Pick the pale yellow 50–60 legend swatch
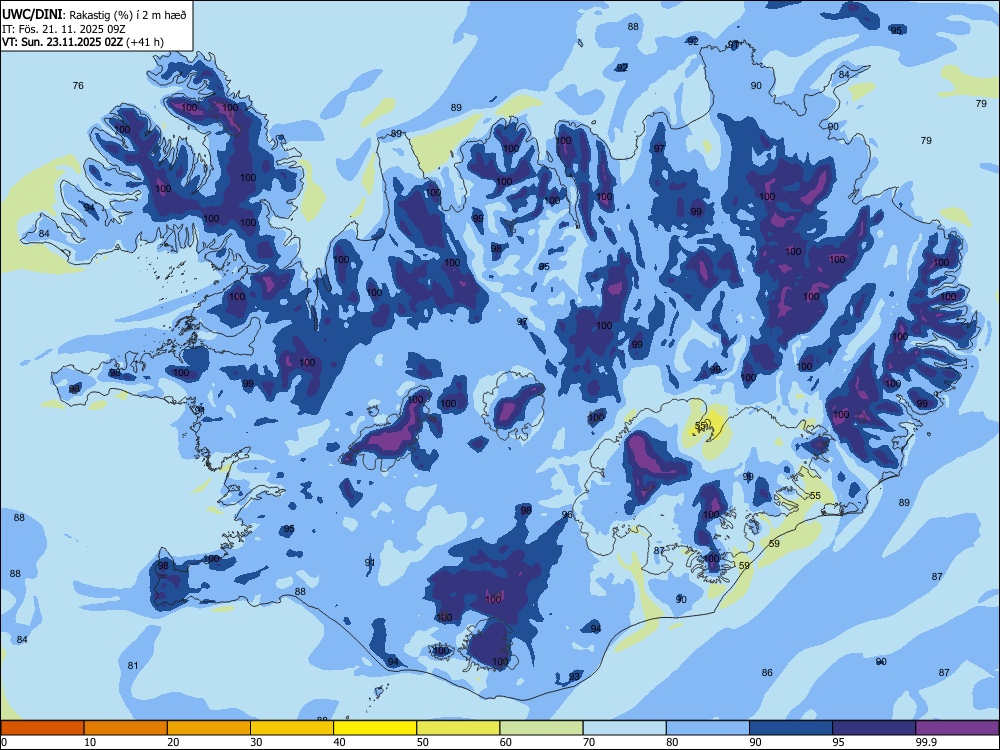Viewport: 1000px width, 750px height. pos(458,727)
